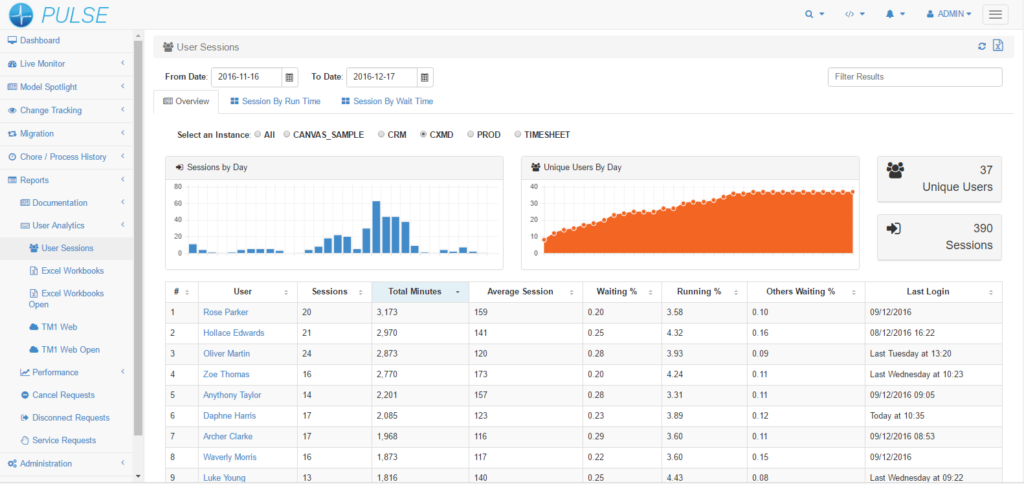Sort table by Total Minutes column
Image resolution: width=1024 pixels, height=484 pixels.
419,291
